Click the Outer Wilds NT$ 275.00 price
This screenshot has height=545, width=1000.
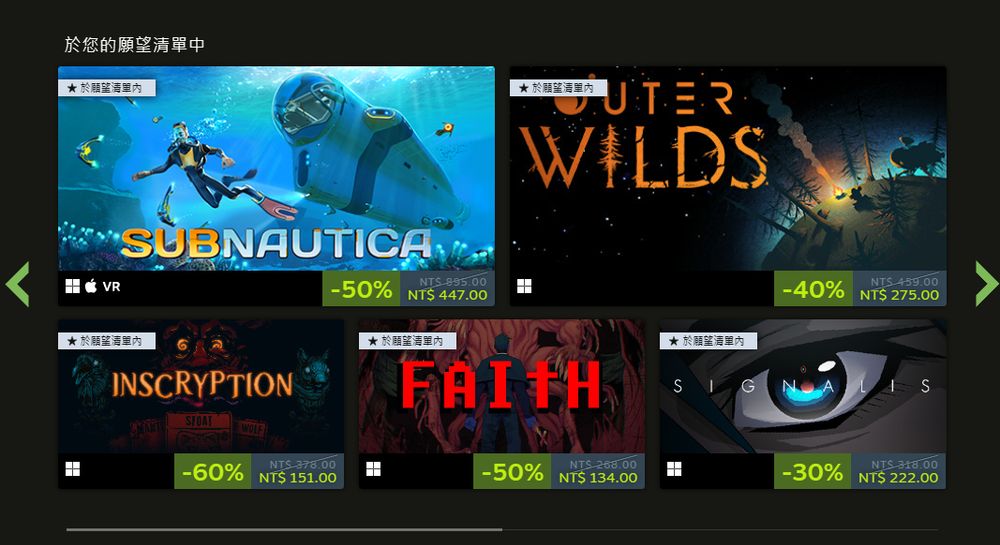point(899,295)
